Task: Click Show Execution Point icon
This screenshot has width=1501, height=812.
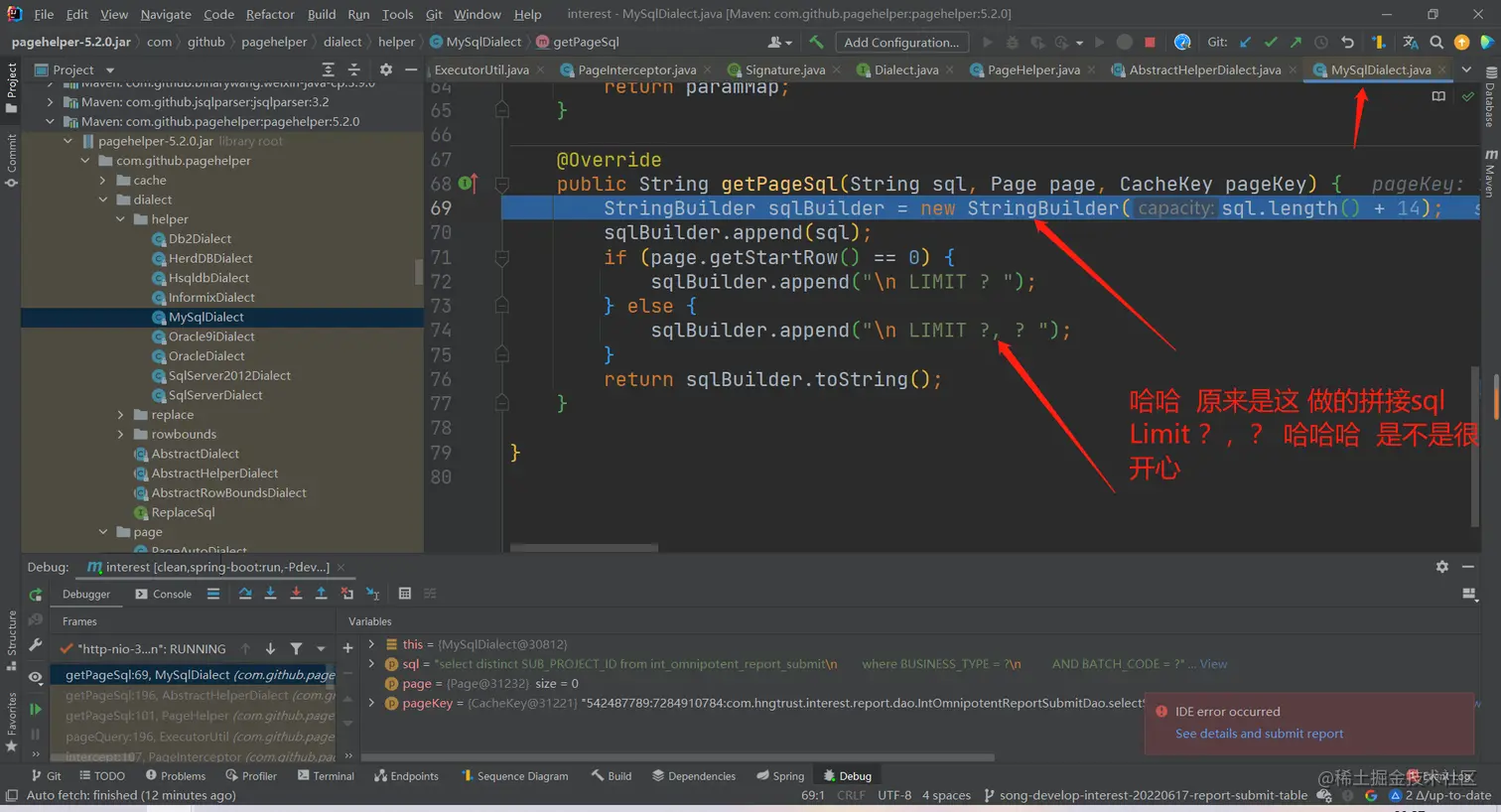Action: coord(213,594)
